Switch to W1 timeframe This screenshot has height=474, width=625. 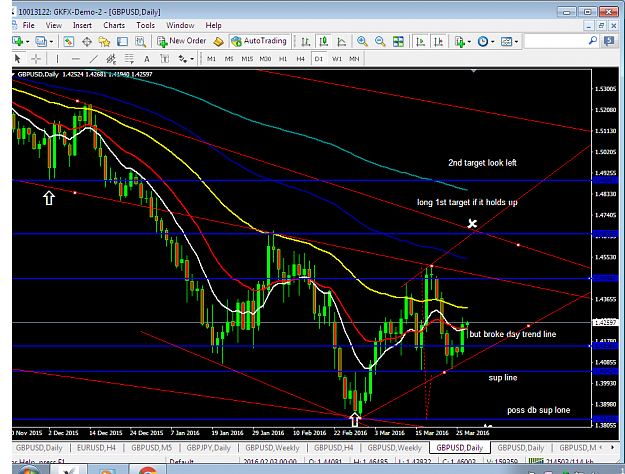click(337, 59)
